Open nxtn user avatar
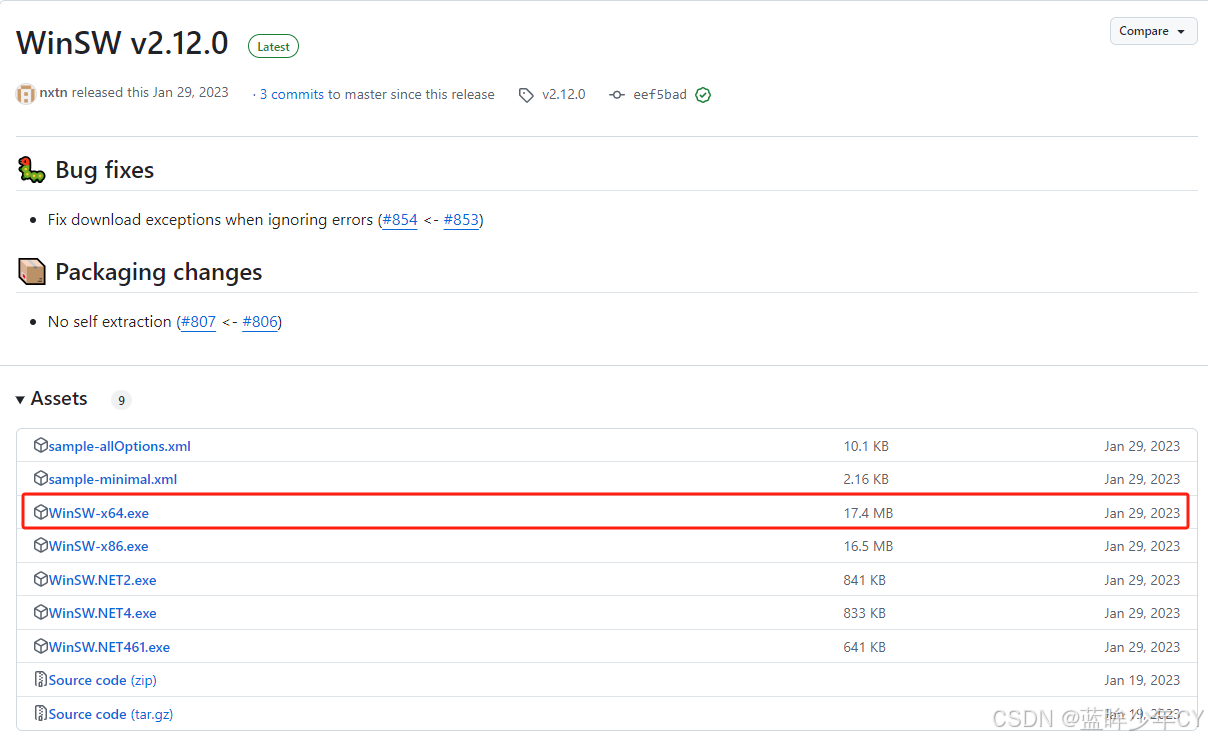 [x=26, y=94]
